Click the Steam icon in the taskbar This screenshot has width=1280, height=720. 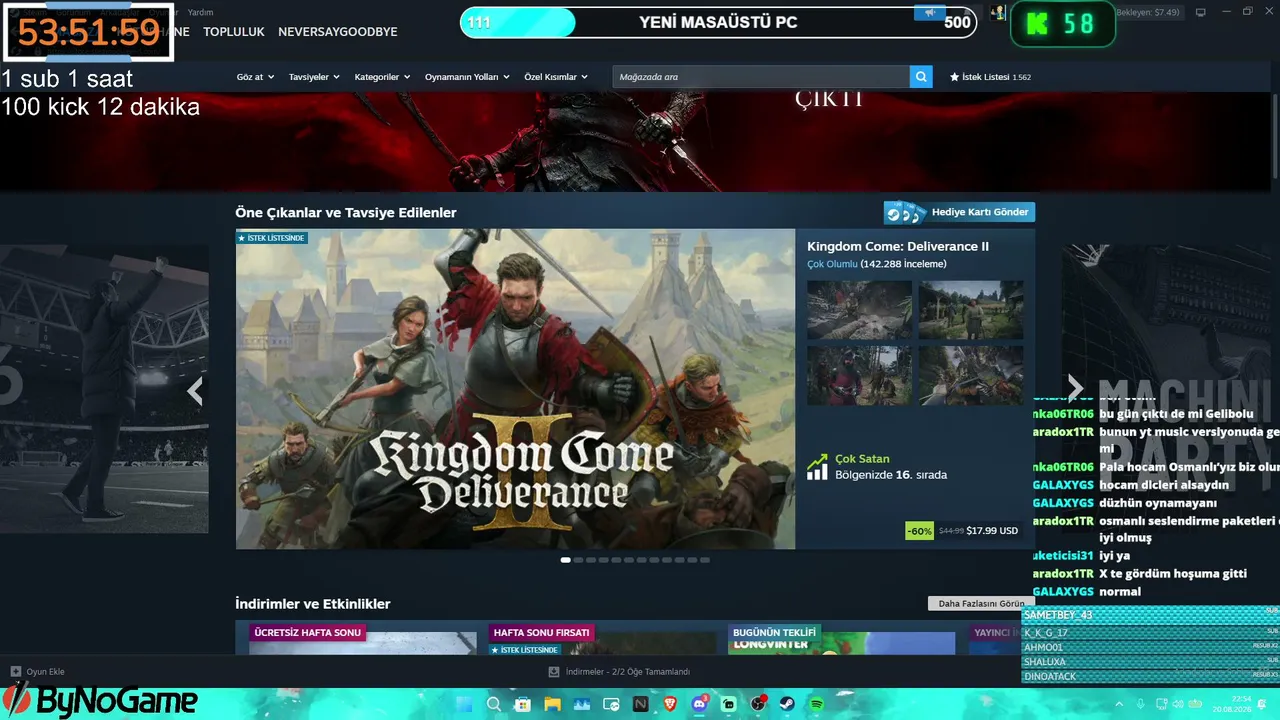point(787,704)
